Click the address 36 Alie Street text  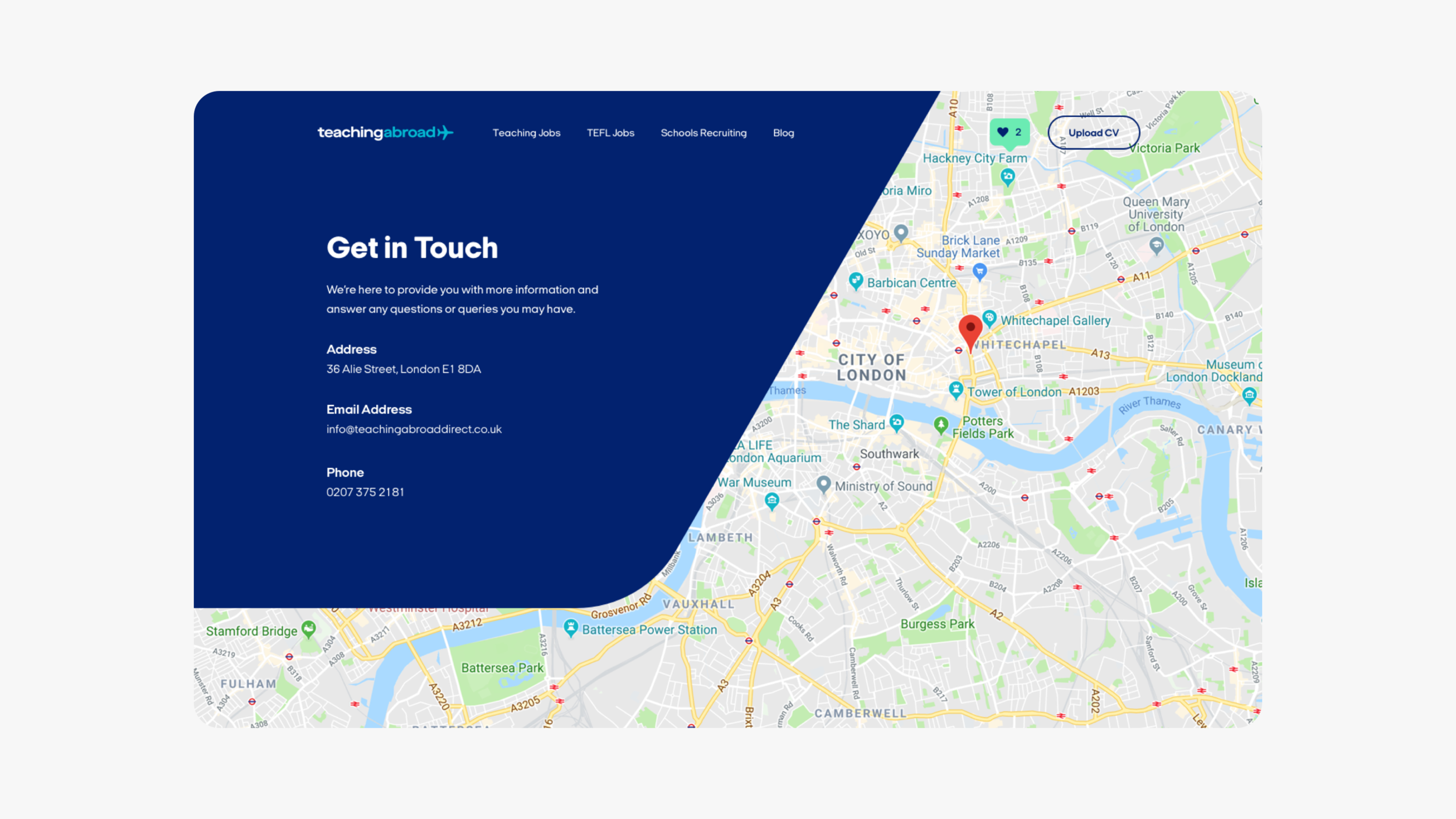[404, 369]
